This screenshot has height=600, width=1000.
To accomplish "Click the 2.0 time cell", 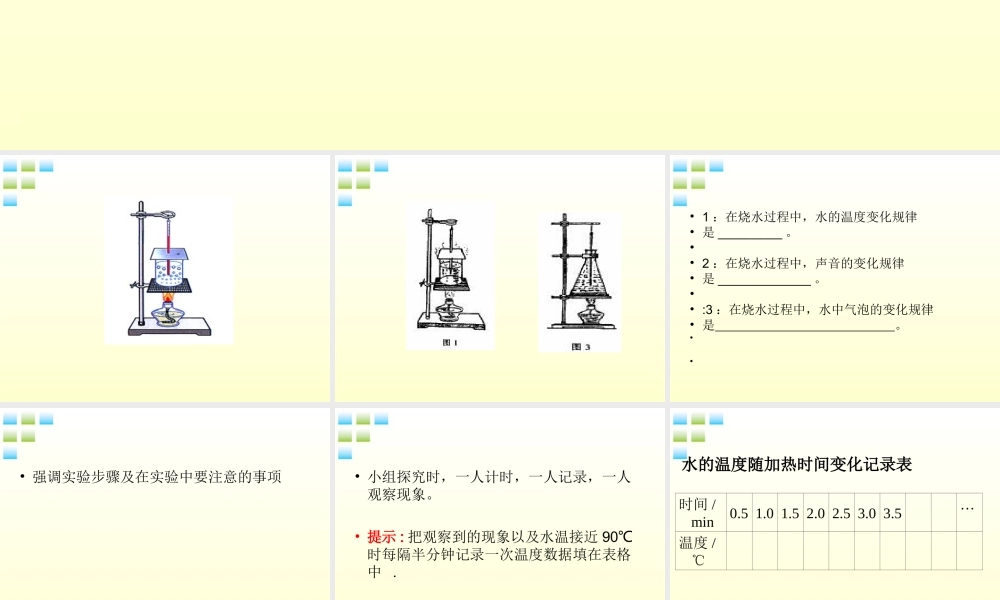I will tap(816, 512).
